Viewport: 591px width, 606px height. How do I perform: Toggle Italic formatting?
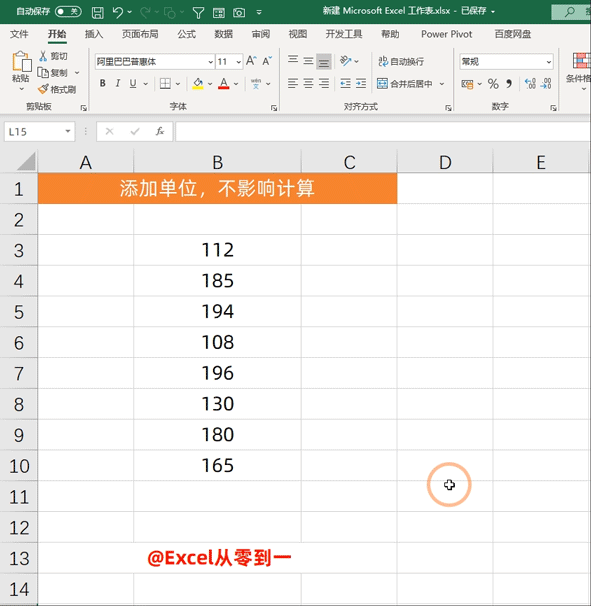tap(118, 83)
